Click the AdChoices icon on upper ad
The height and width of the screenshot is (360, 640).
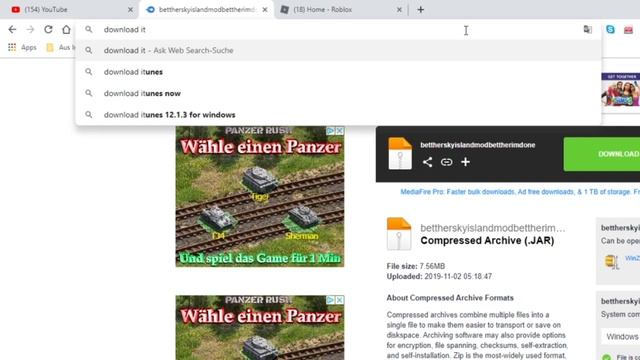[x=330, y=131]
